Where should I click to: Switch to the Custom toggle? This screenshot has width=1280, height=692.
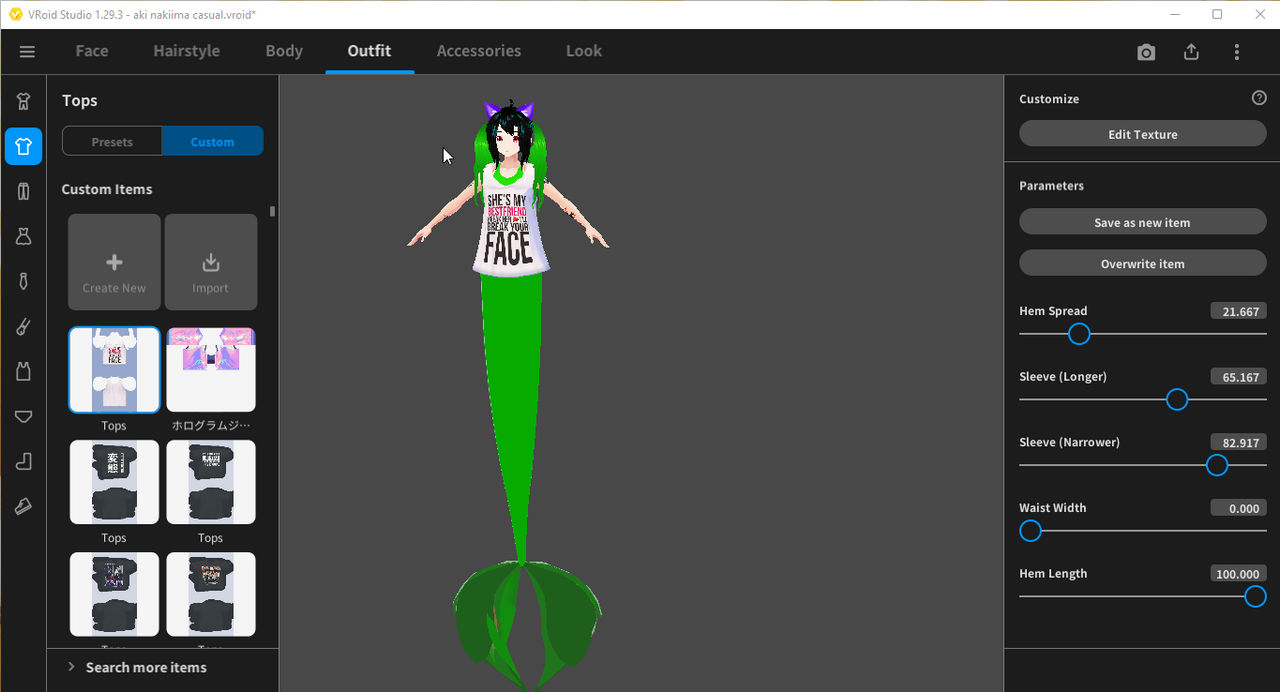213,142
